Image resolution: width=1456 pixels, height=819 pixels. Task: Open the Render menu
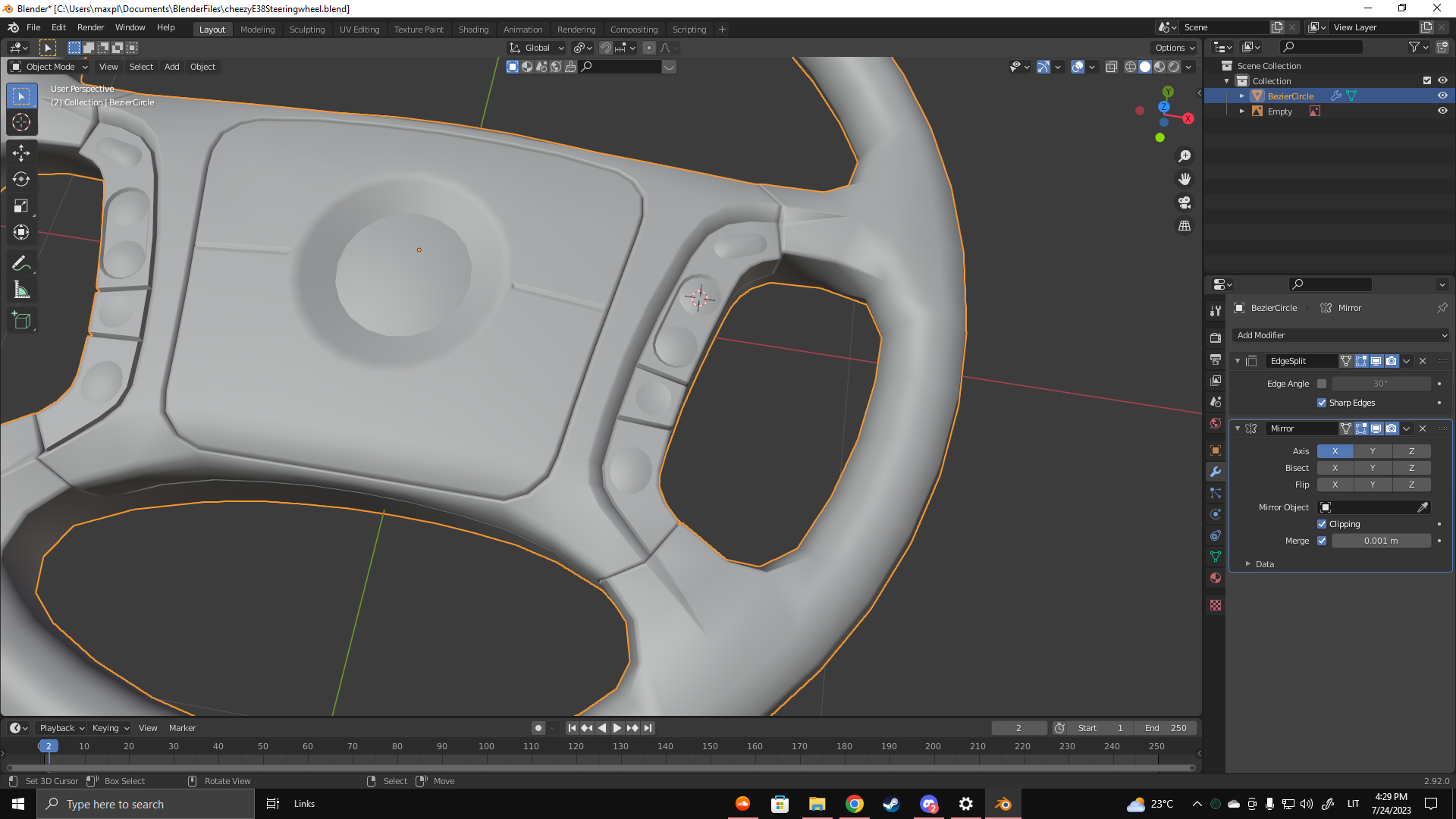(90, 27)
